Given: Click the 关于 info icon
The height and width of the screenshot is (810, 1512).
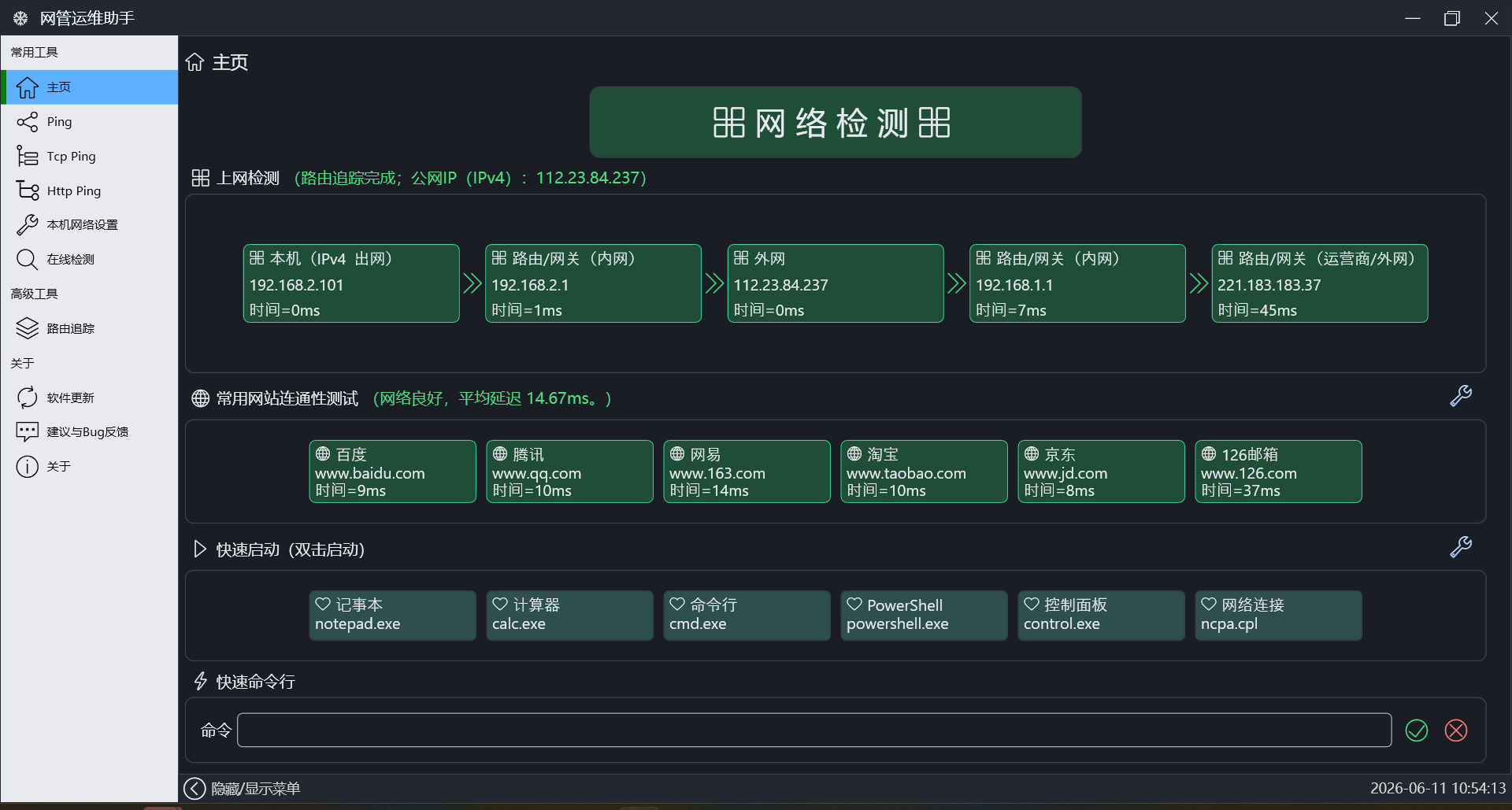Looking at the screenshot, I should coord(28,467).
